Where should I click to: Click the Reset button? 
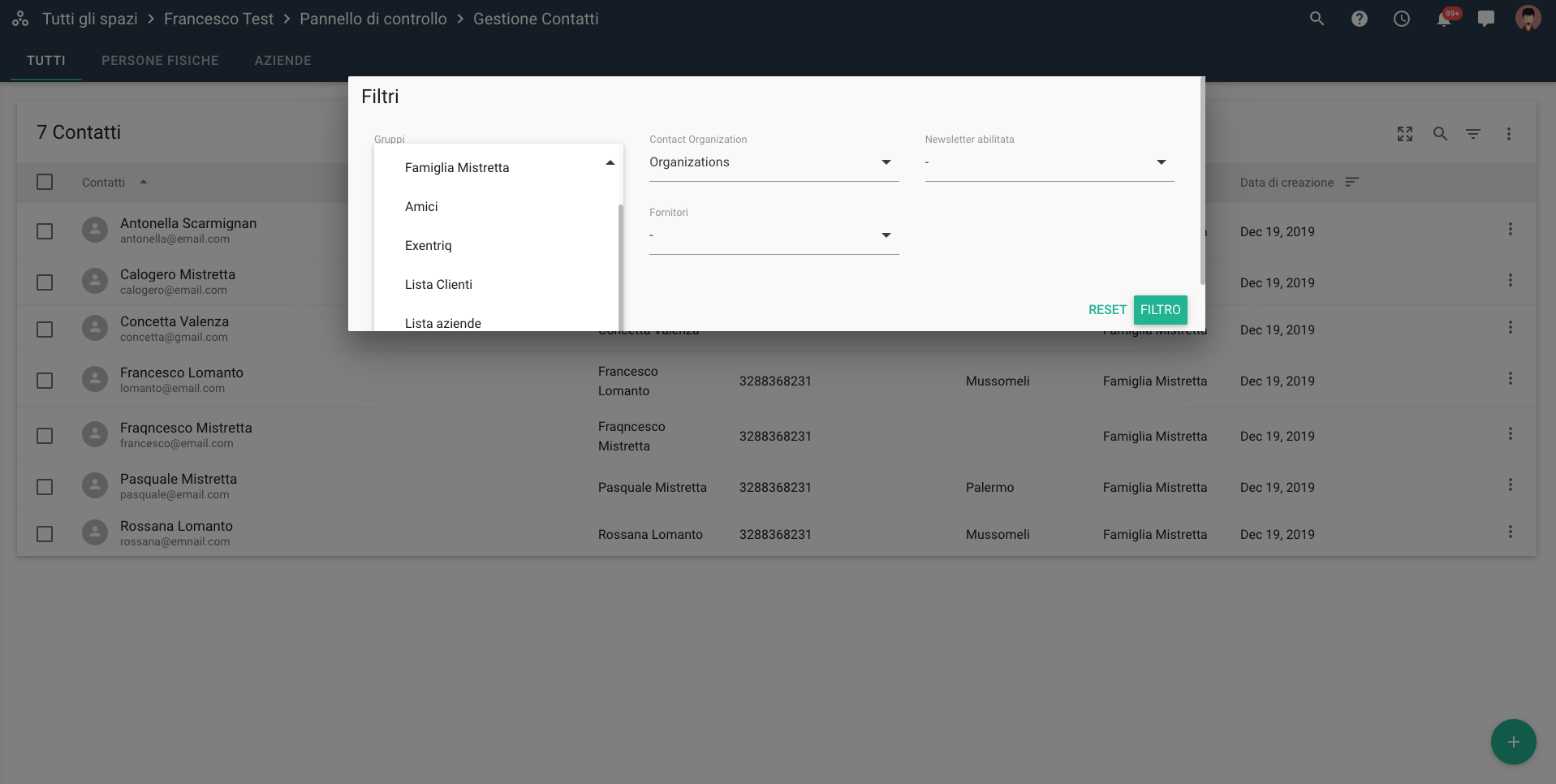(x=1106, y=310)
